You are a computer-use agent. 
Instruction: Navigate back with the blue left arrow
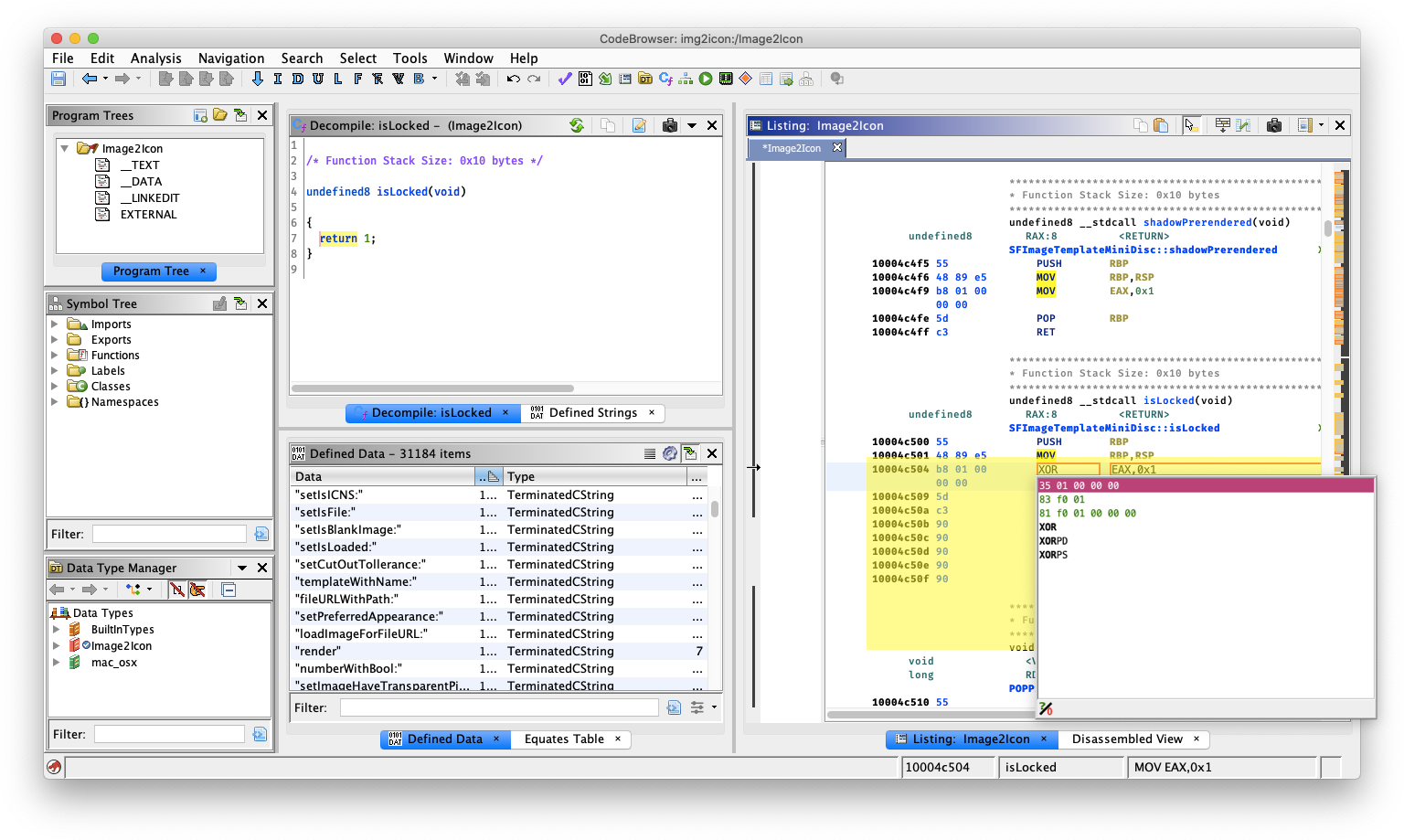[90, 79]
